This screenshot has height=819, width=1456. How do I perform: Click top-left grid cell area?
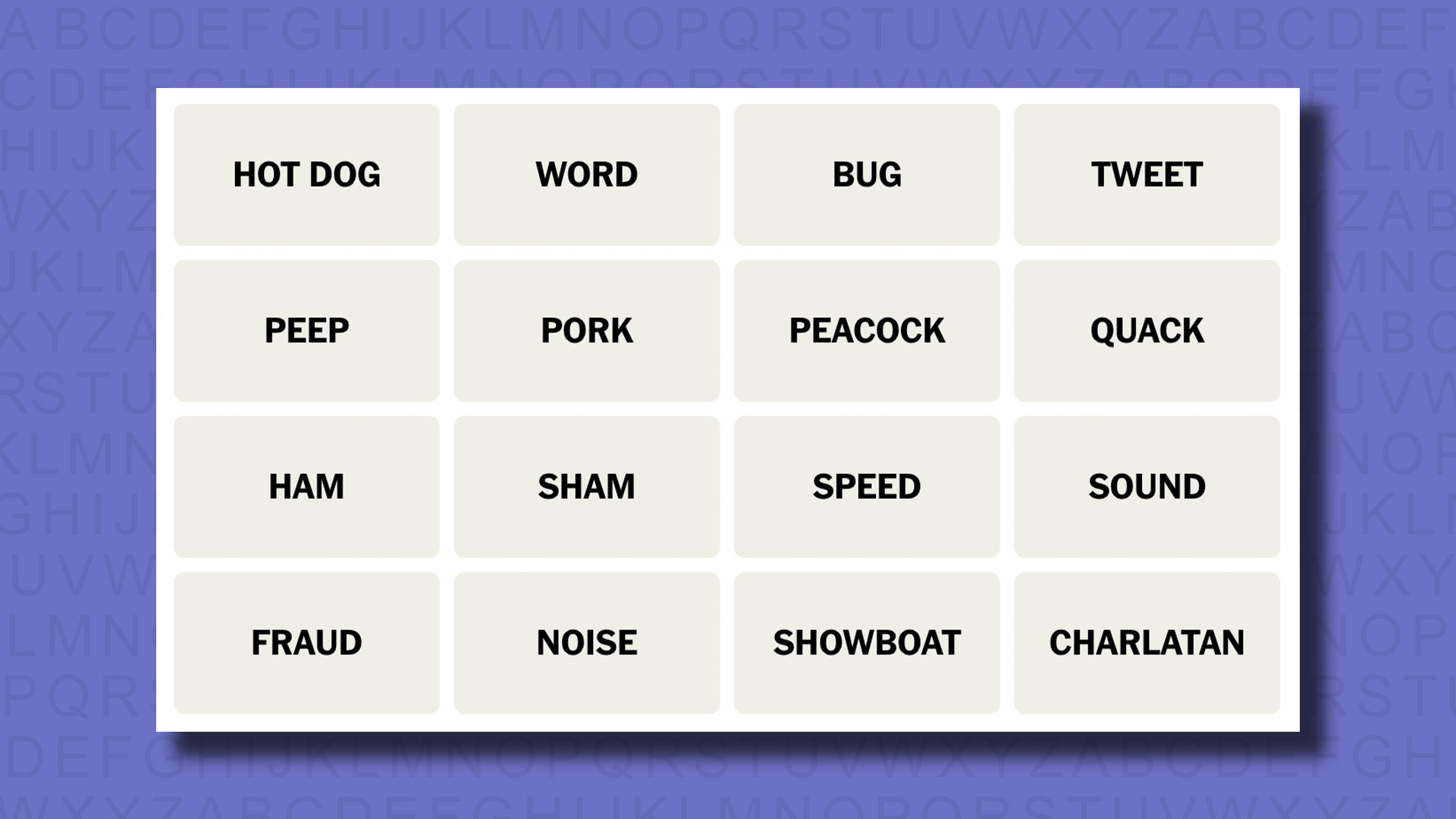point(306,174)
